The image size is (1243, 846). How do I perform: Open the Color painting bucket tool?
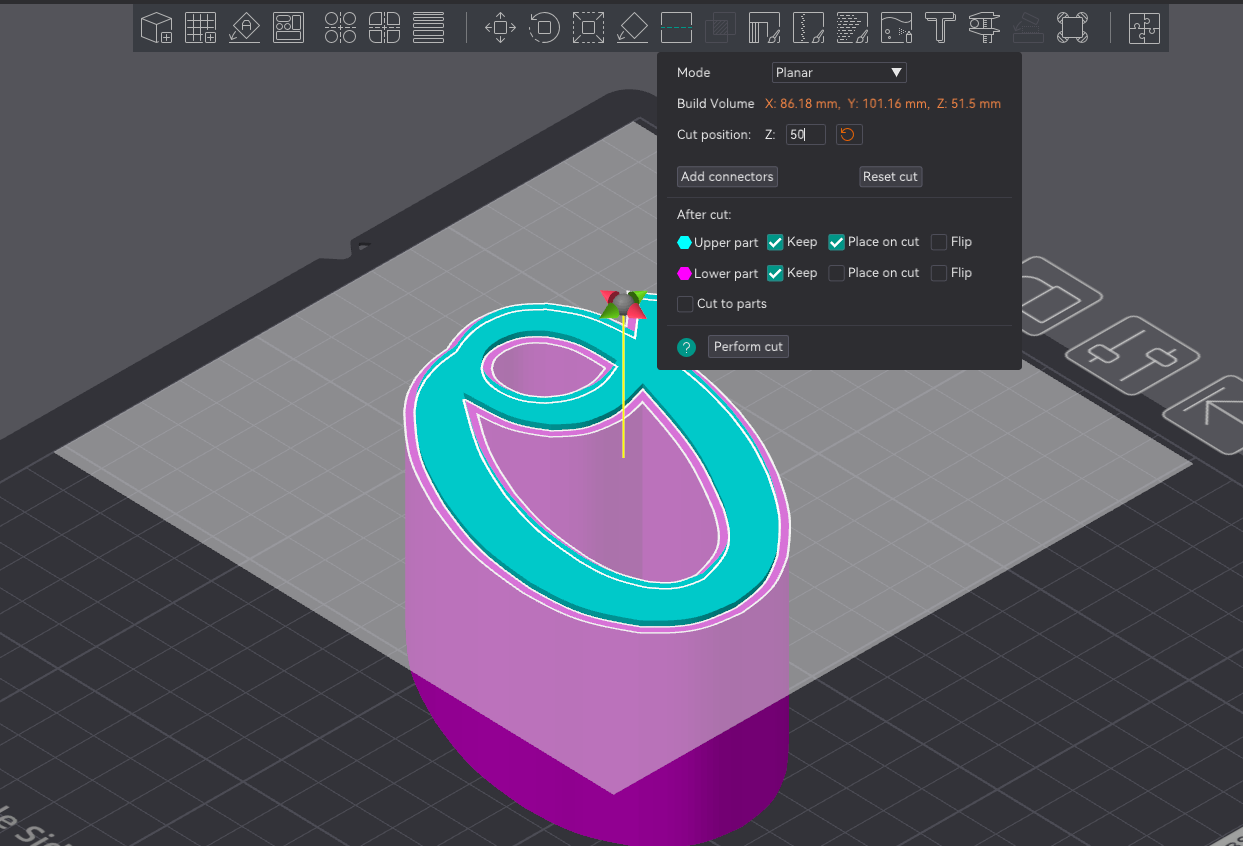tap(896, 27)
